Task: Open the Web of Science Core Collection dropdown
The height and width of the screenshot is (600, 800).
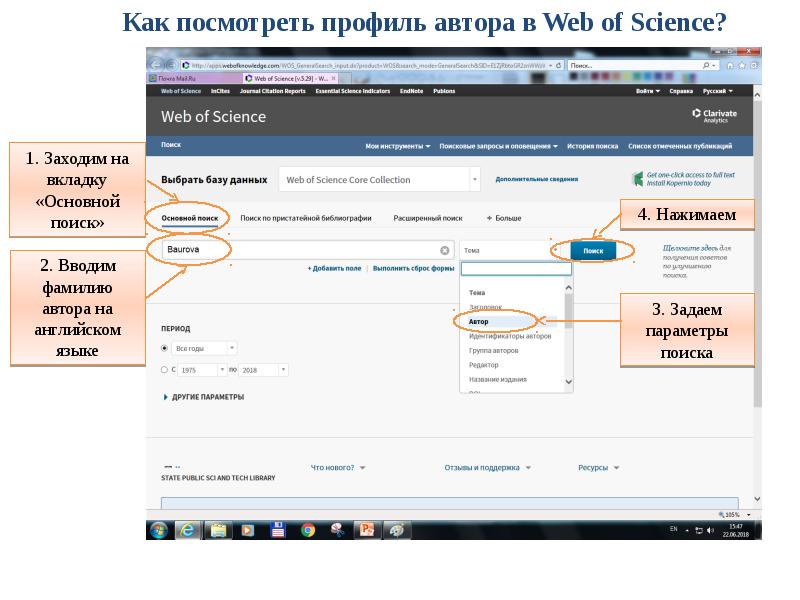Action: coord(474,180)
